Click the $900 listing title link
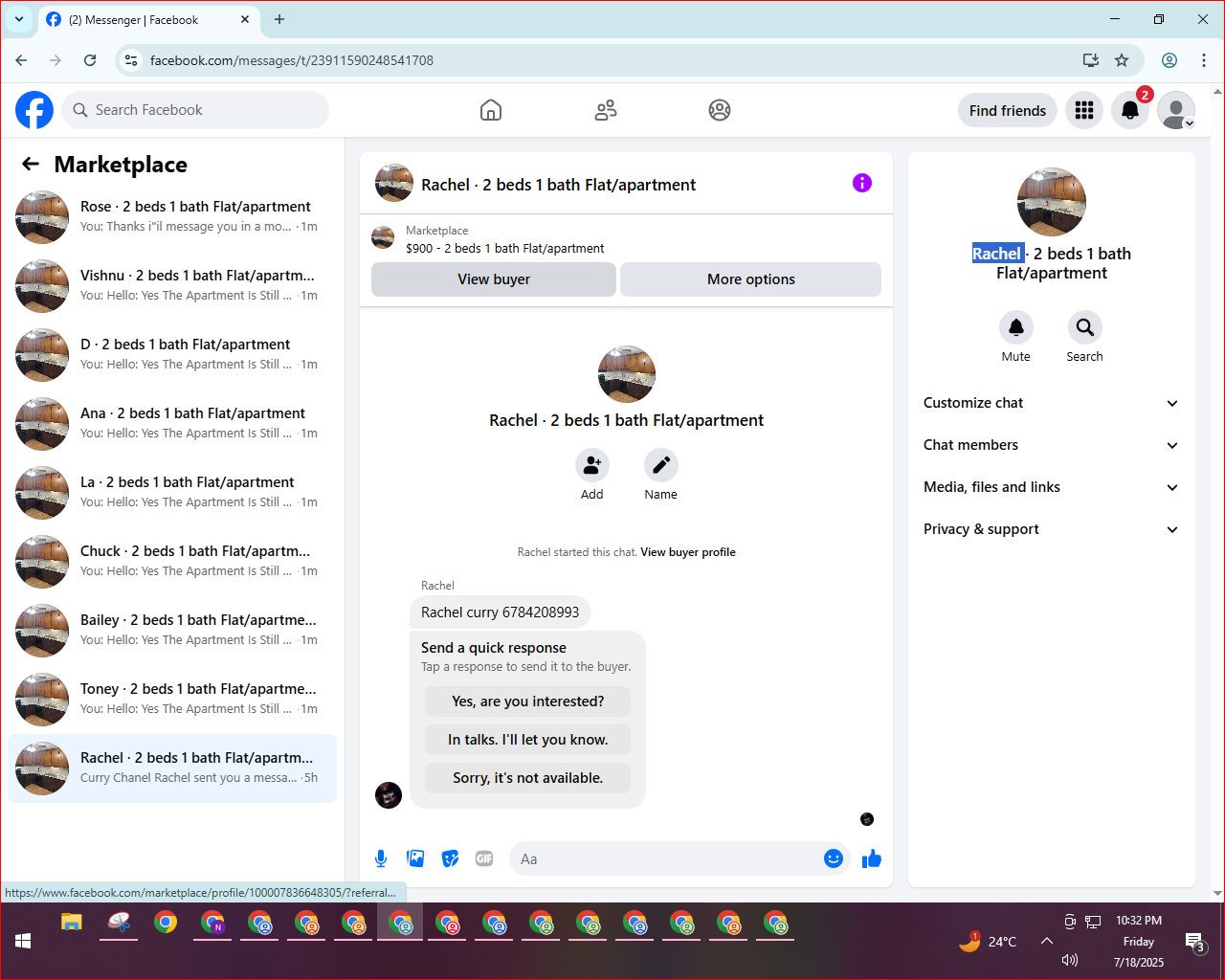The width and height of the screenshot is (1225, 980). (x=505, y=248)
